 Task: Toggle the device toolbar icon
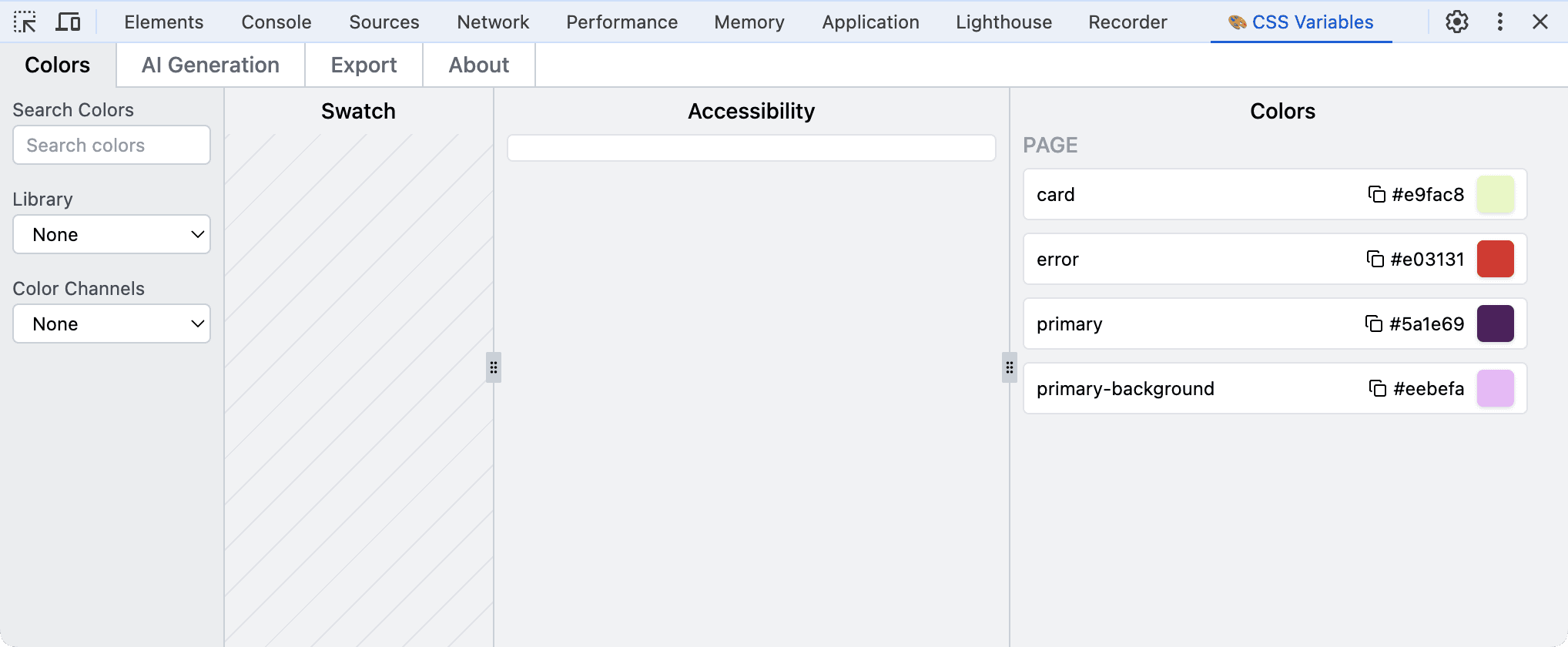click(x=68, y=22)
